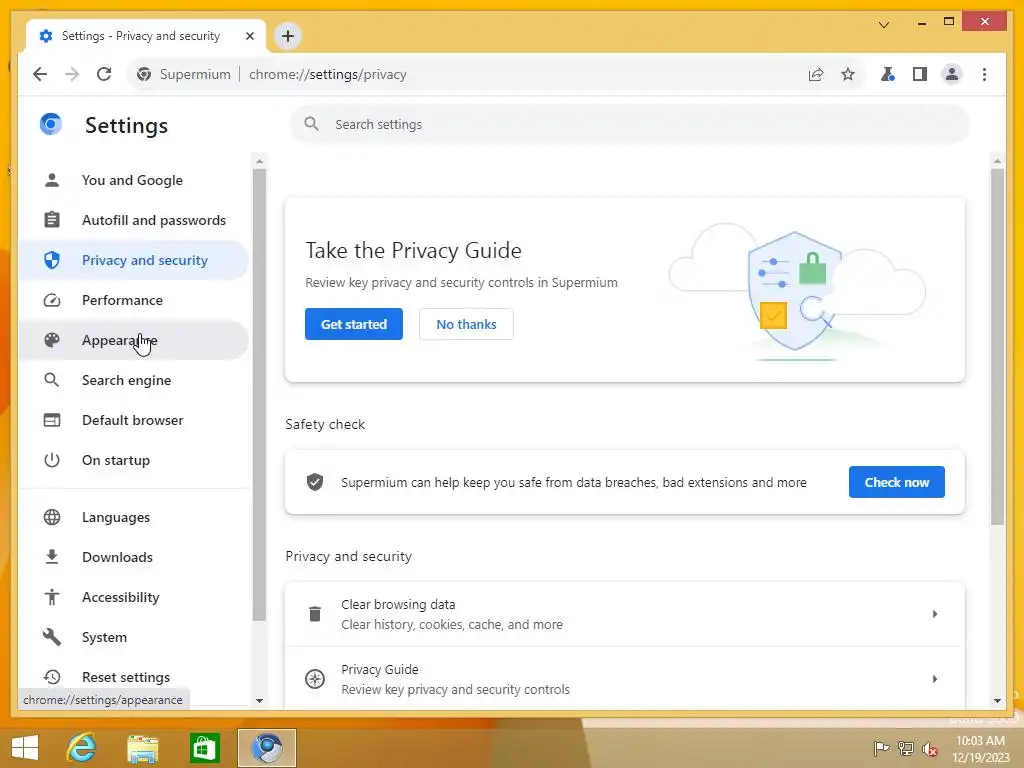1024x768 pixels.
Task: Click the network icon in system tray
Action: (x=906, y=748)
